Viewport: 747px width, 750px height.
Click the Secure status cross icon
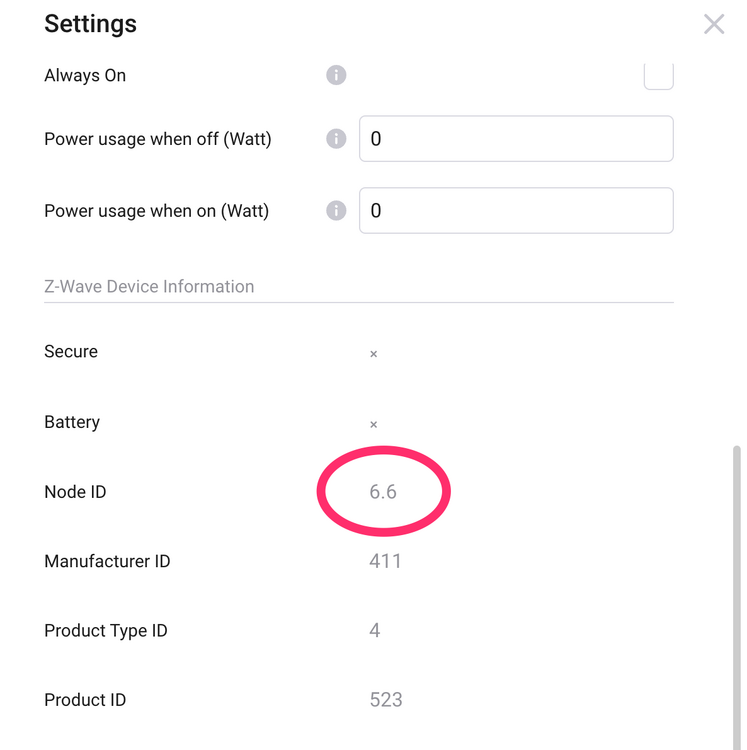(373, 354)
